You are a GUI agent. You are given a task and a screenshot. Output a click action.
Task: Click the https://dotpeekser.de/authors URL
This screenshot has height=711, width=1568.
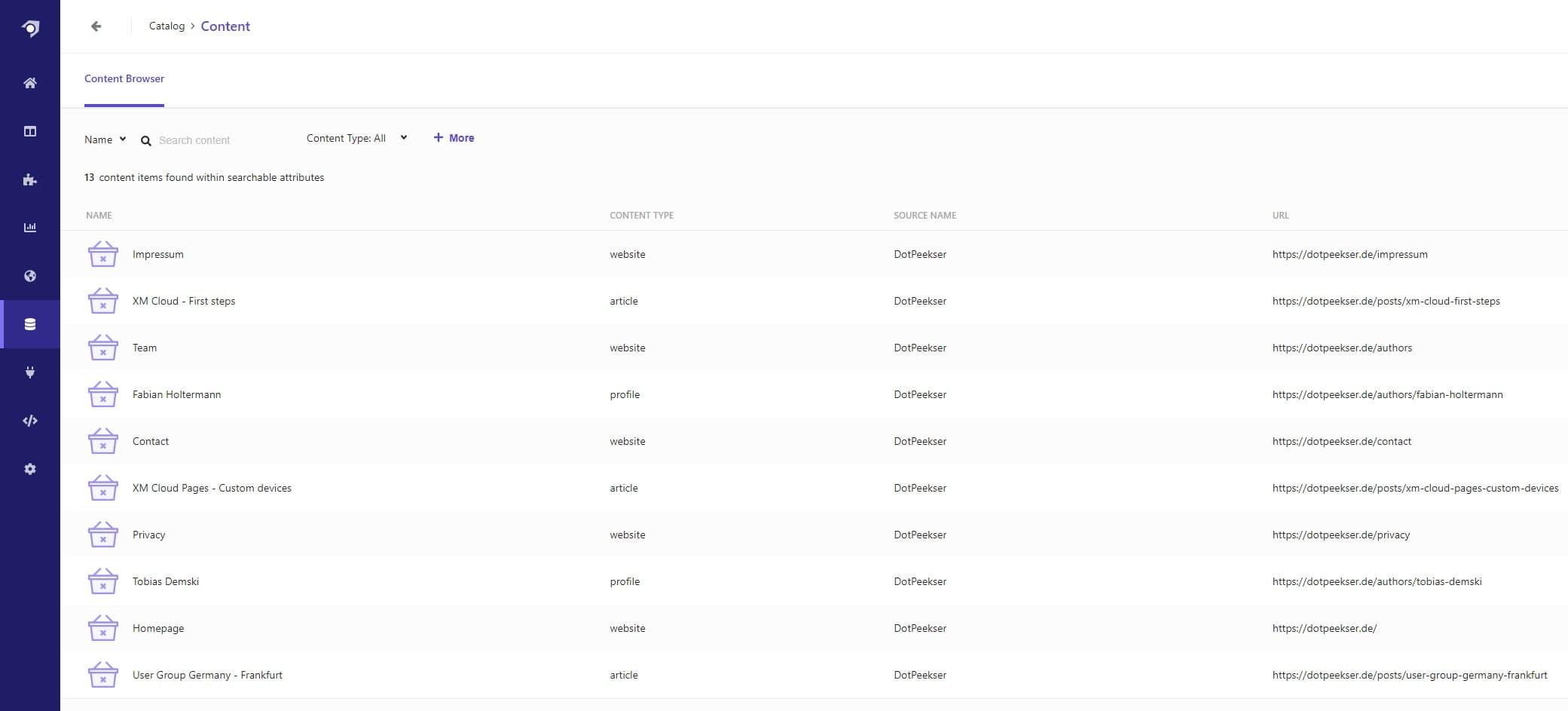(x=1342, y=348)
